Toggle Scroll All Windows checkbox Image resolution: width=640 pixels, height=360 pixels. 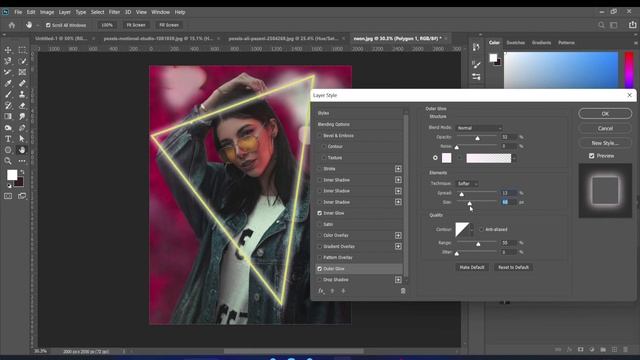48,25
